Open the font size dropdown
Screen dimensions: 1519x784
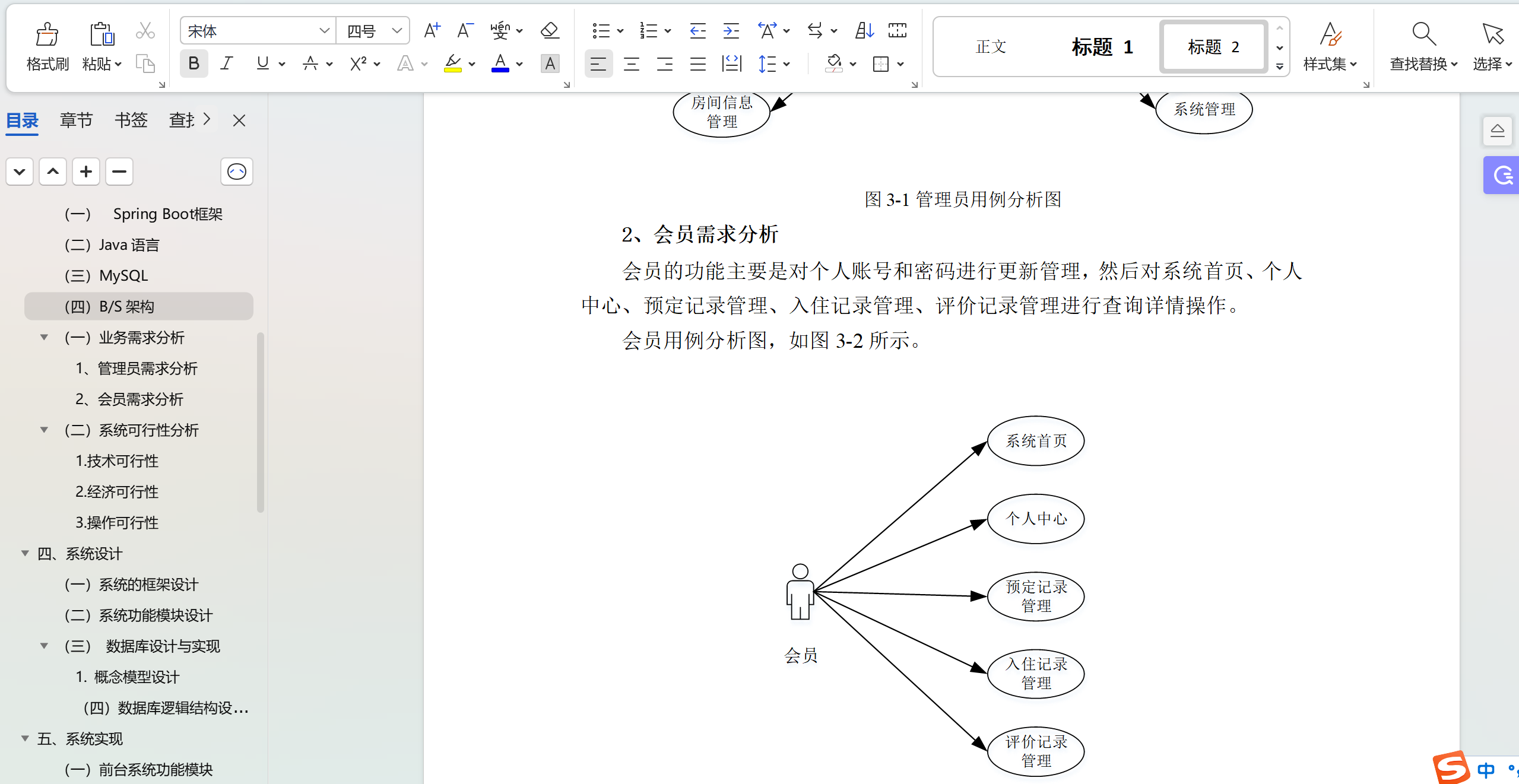397,31
